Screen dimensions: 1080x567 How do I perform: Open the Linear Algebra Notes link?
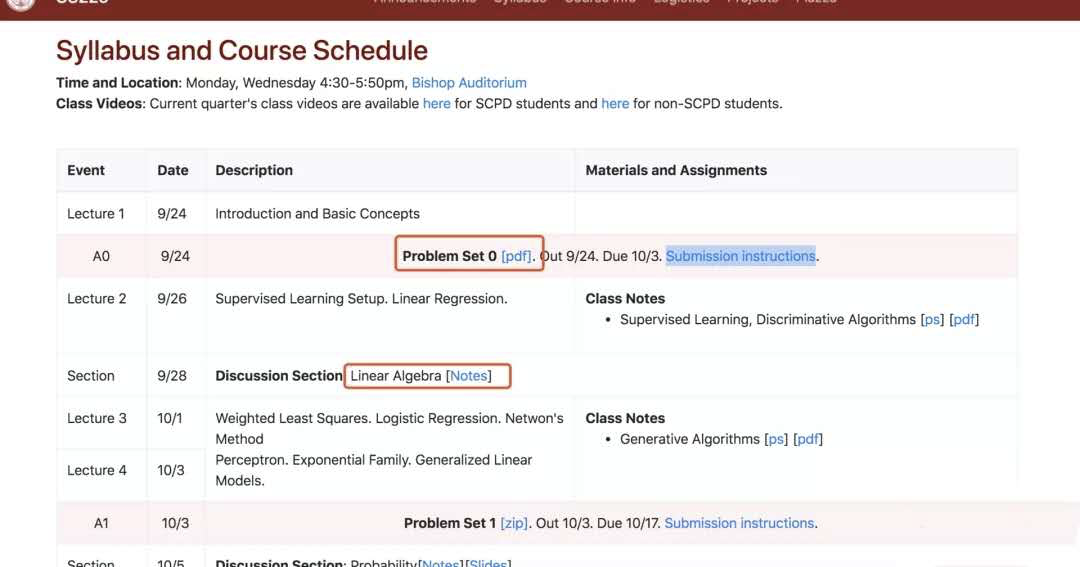coord(469,376)
